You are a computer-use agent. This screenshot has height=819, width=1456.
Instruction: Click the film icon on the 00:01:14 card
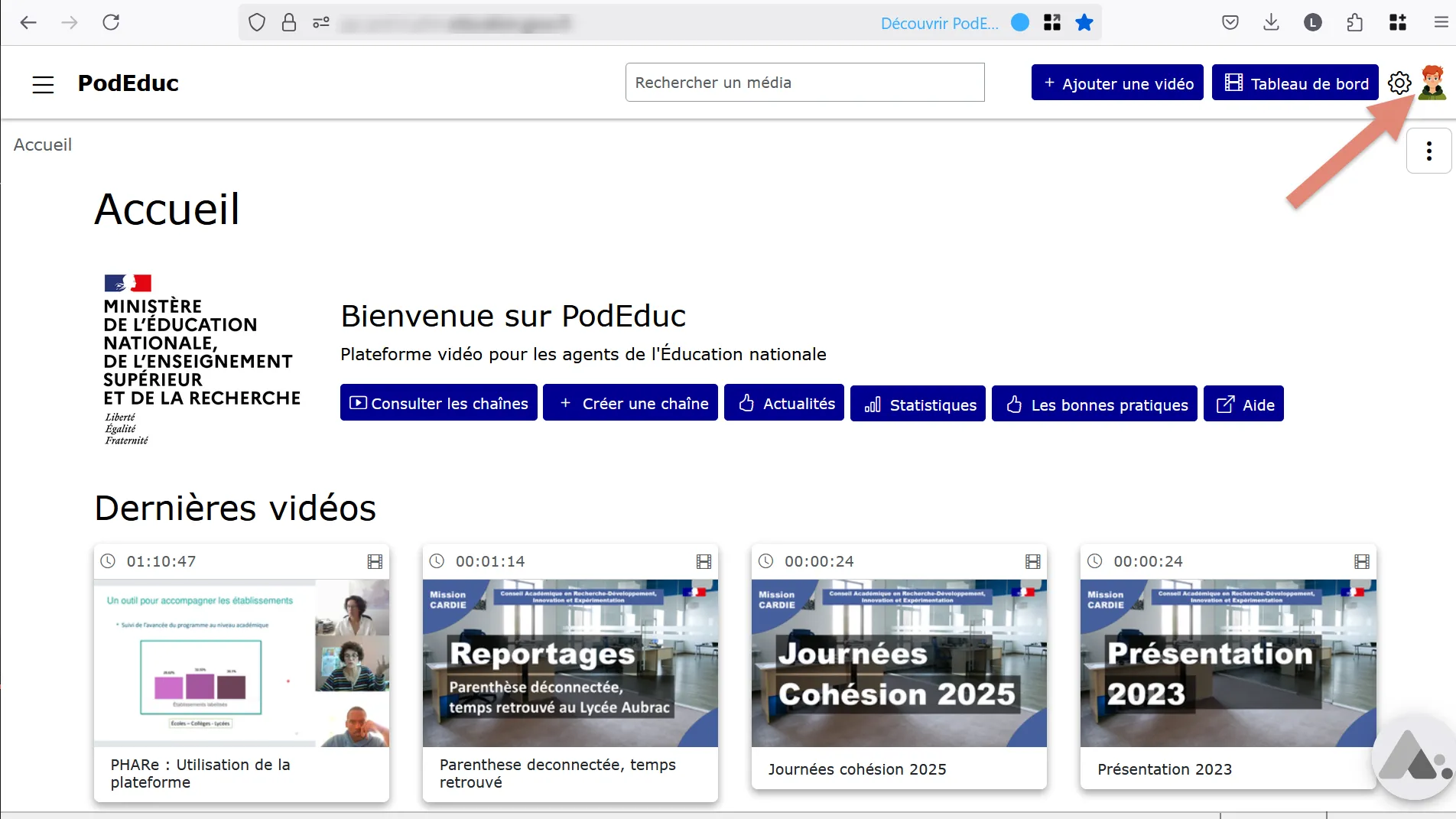pyautogui.click(x=704, y=561)
